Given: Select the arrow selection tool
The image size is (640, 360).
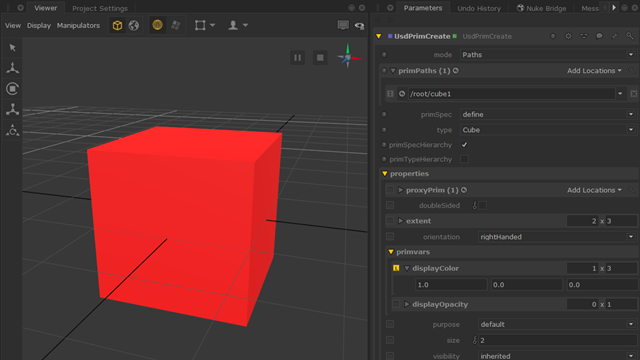Looking at the screenshot, I should tap(13, 48).
